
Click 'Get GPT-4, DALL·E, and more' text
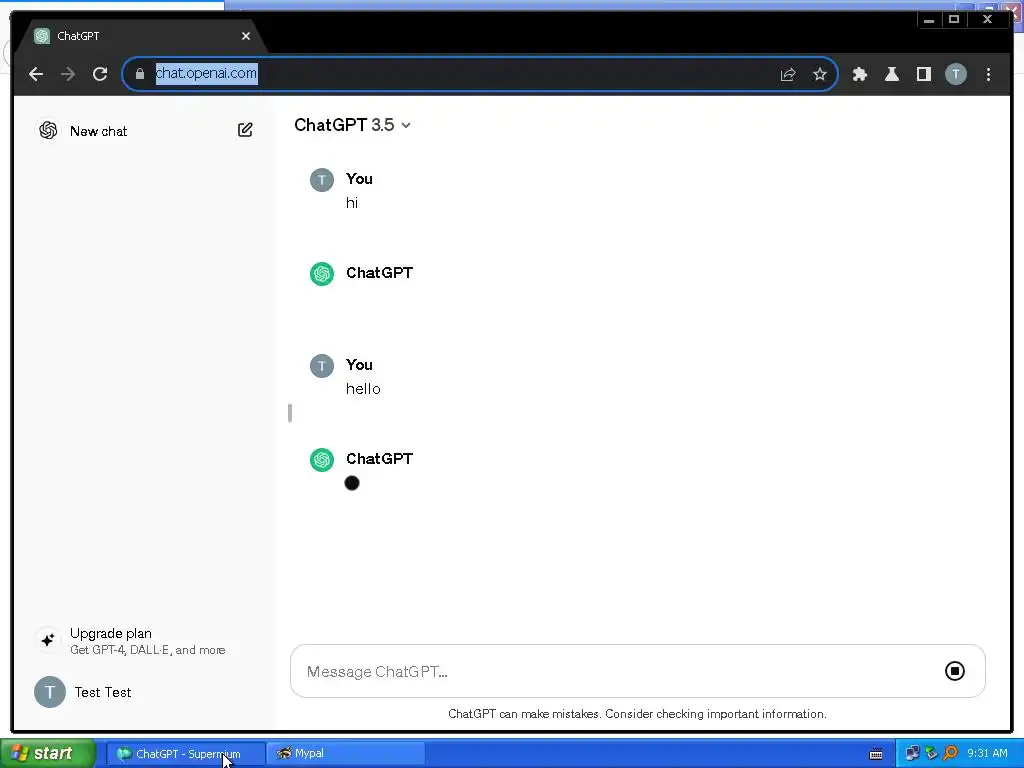[x=148, y=650]
